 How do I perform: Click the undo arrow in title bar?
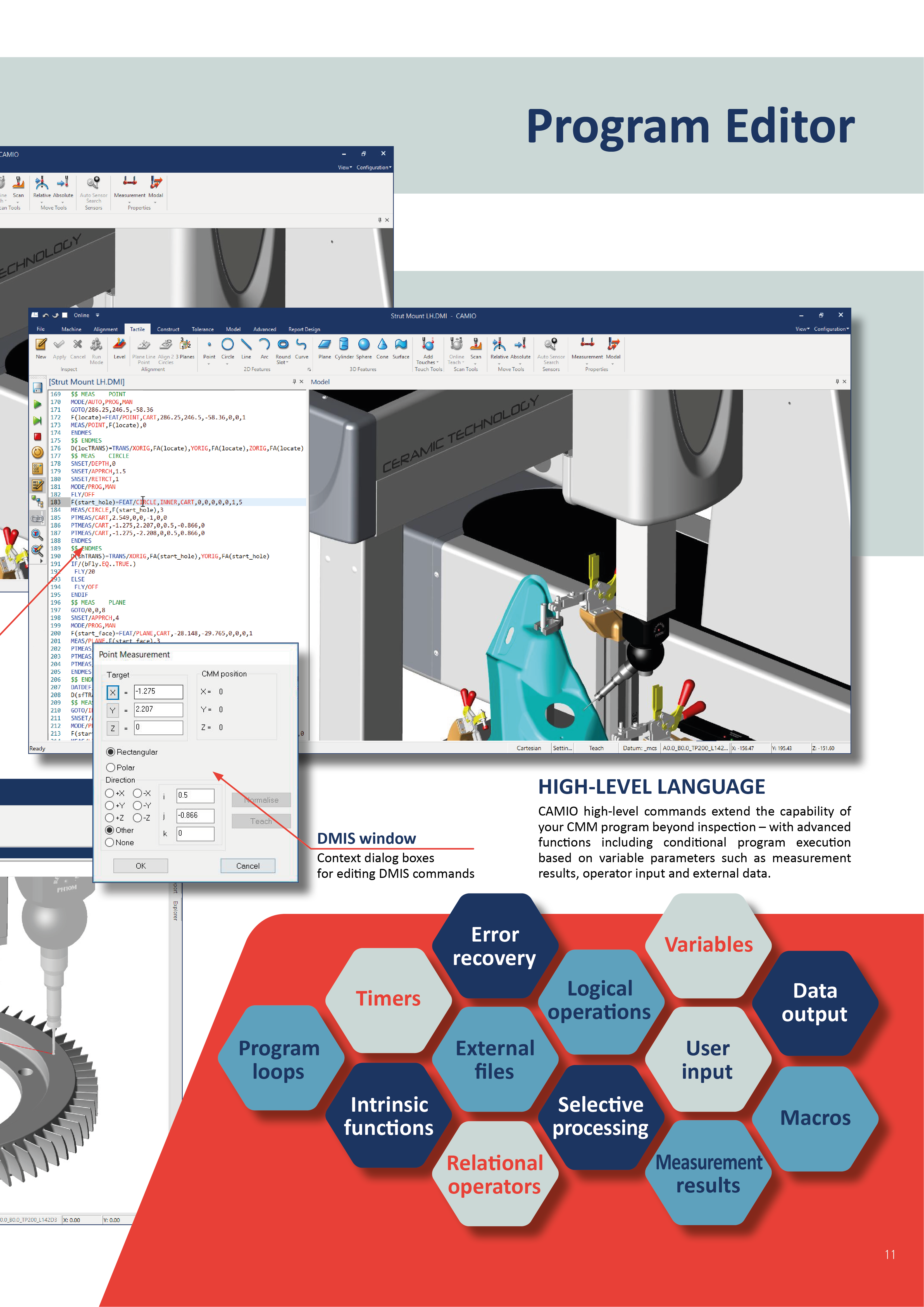tap(46, 315)
